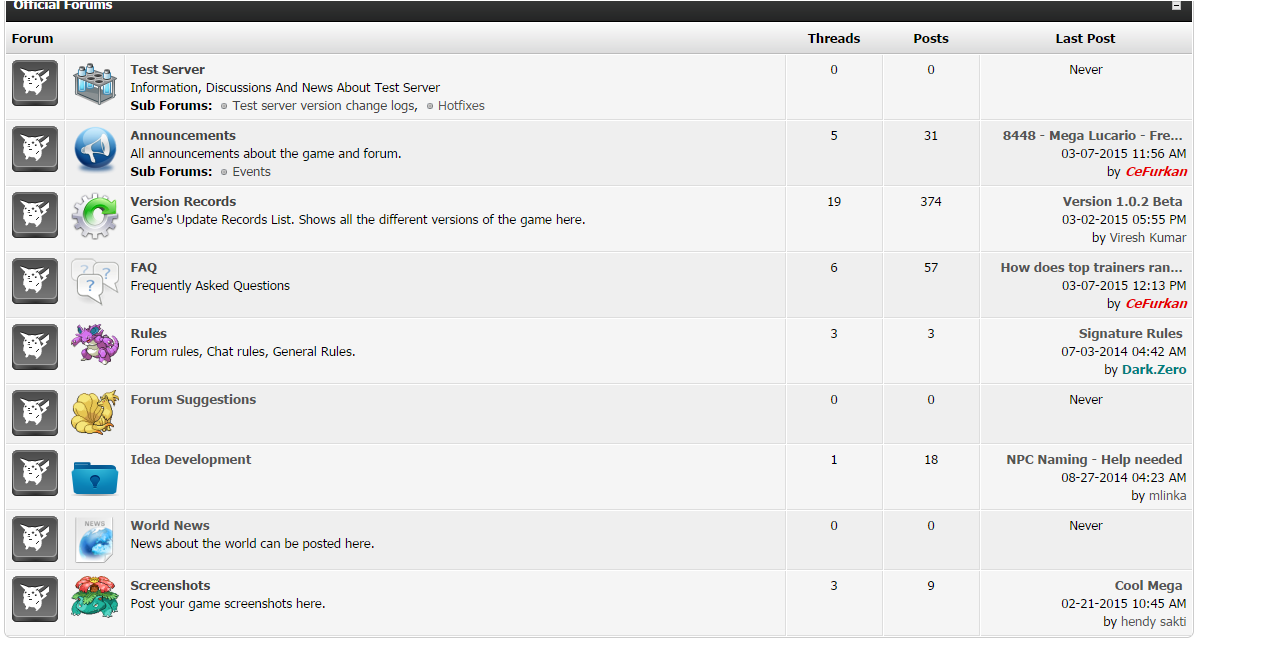Open the Version 1.0.2 Beta last post
This screenshot has width=1269, height=657.
(x=1122, y=202)
